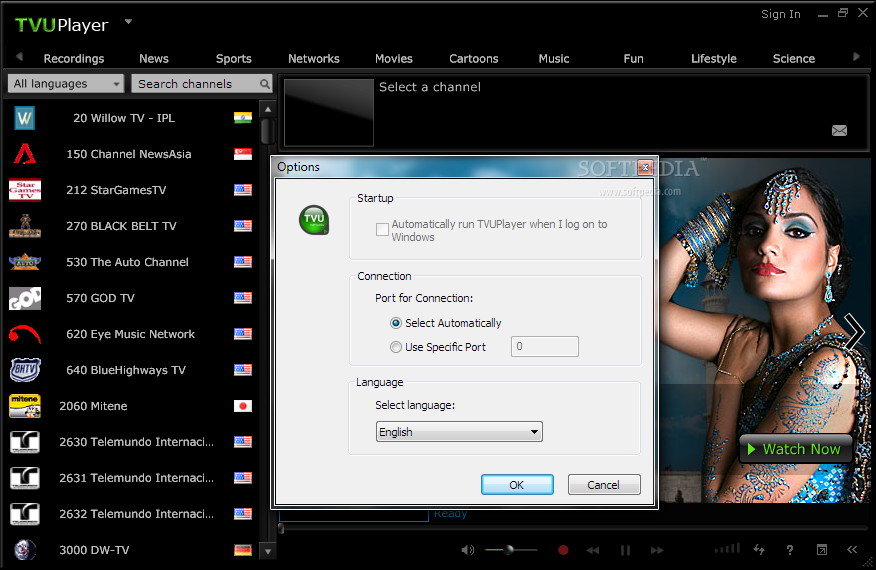Select channel 570 GOD TV
This screenshot has height=570, width=876.
pos(132,298)
